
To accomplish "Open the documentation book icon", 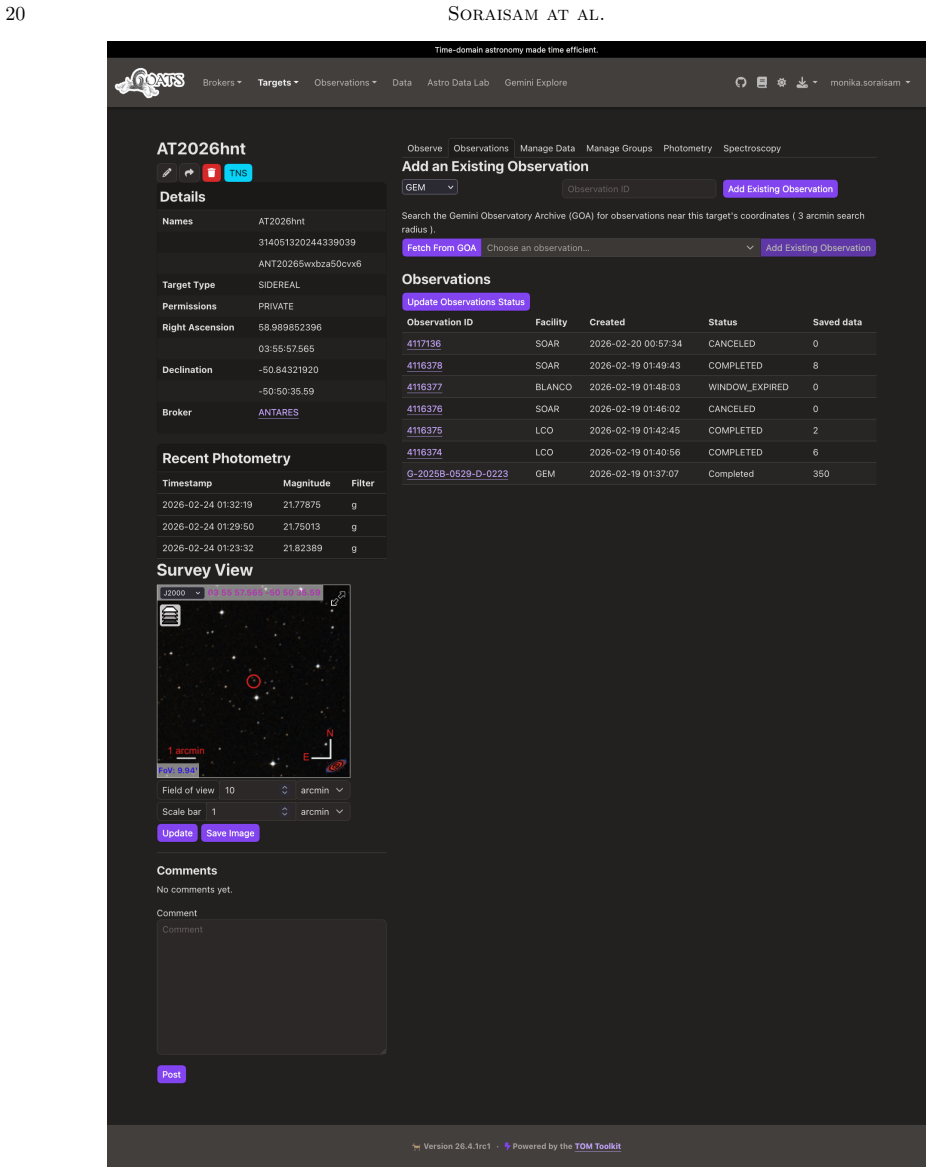I will point(761,82).
